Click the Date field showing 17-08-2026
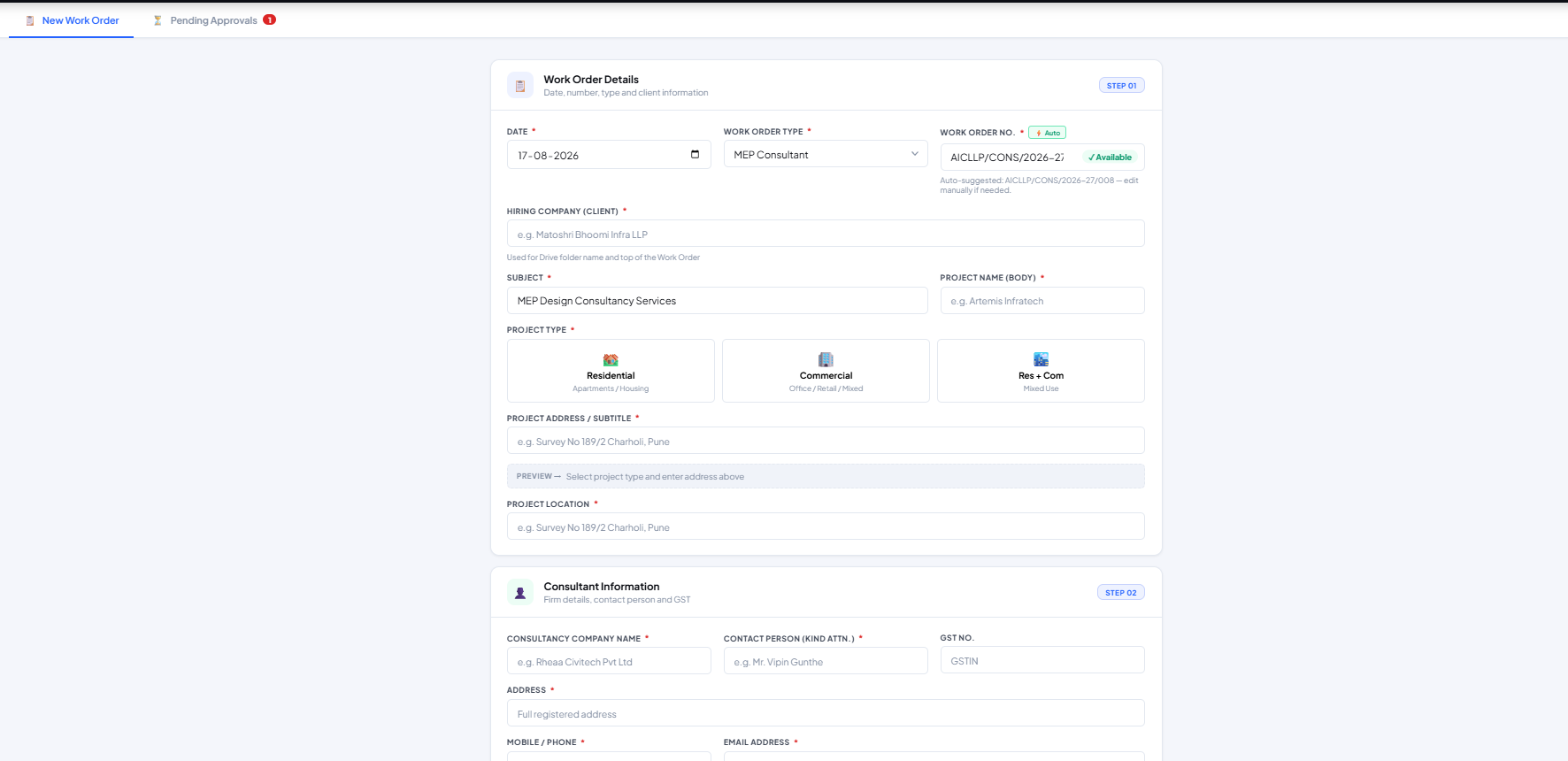 609,155
